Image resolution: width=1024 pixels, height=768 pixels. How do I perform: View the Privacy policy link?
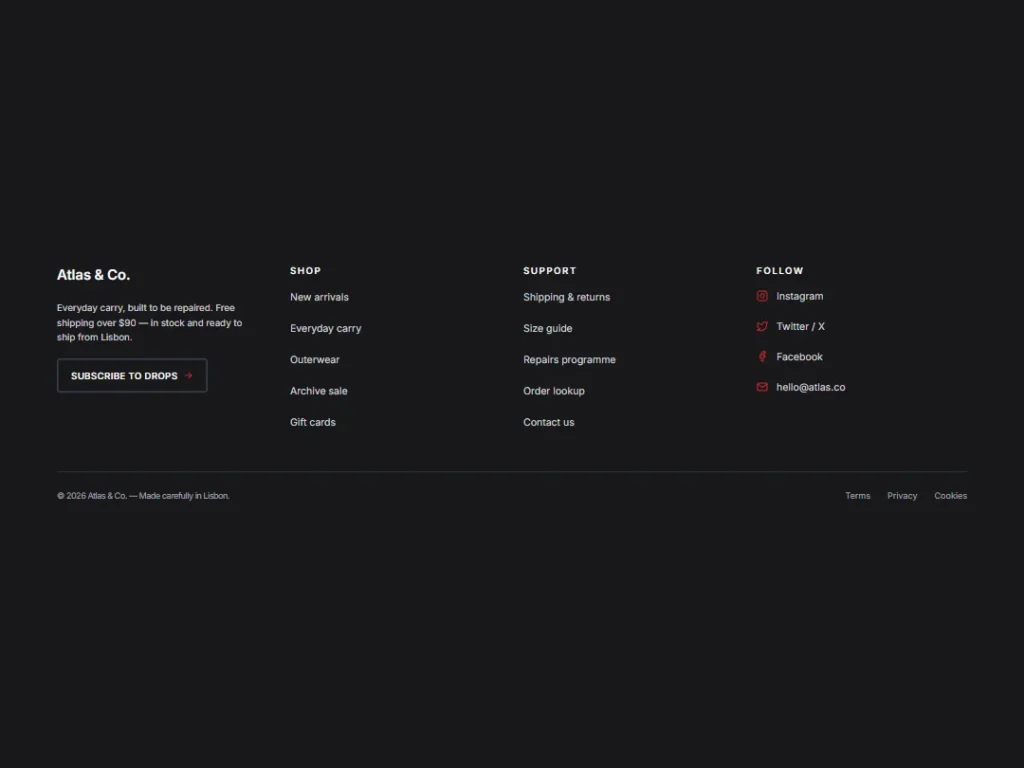[x=902, y=496]
